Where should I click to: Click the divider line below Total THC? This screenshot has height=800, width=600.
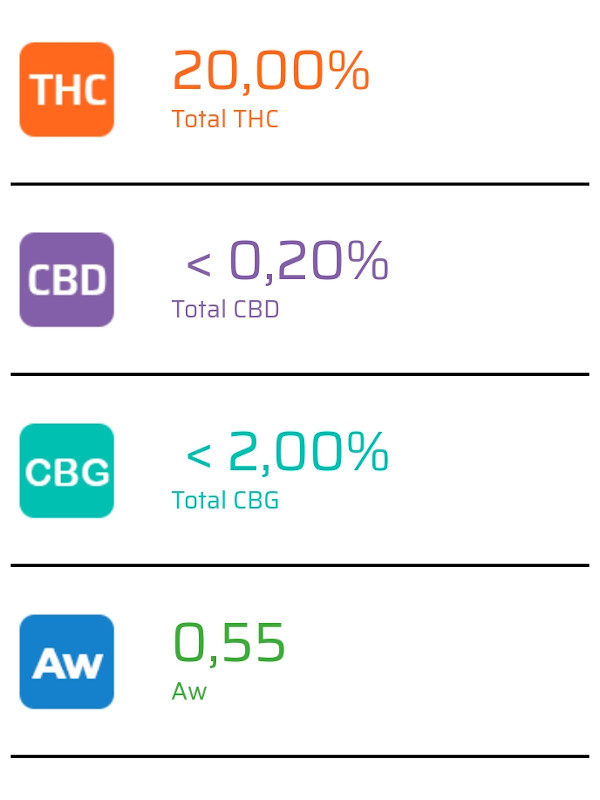(300, 184)
